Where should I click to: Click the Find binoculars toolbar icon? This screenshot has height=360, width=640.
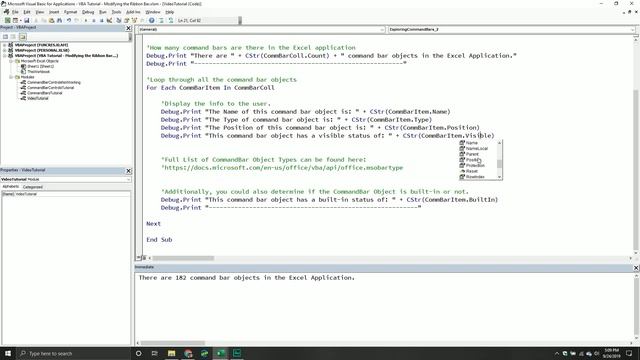point(60,20)
